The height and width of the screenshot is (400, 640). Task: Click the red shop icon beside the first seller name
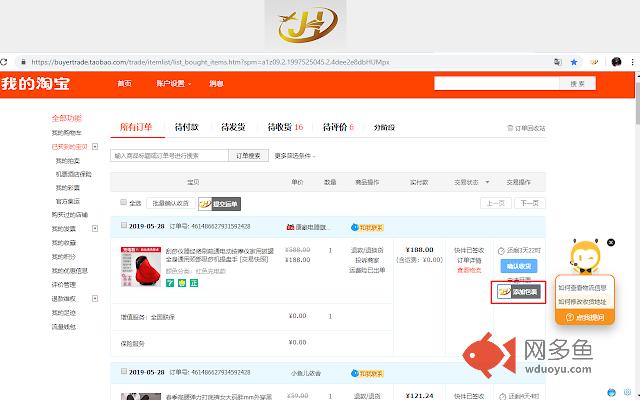click(x=290, y=227)
